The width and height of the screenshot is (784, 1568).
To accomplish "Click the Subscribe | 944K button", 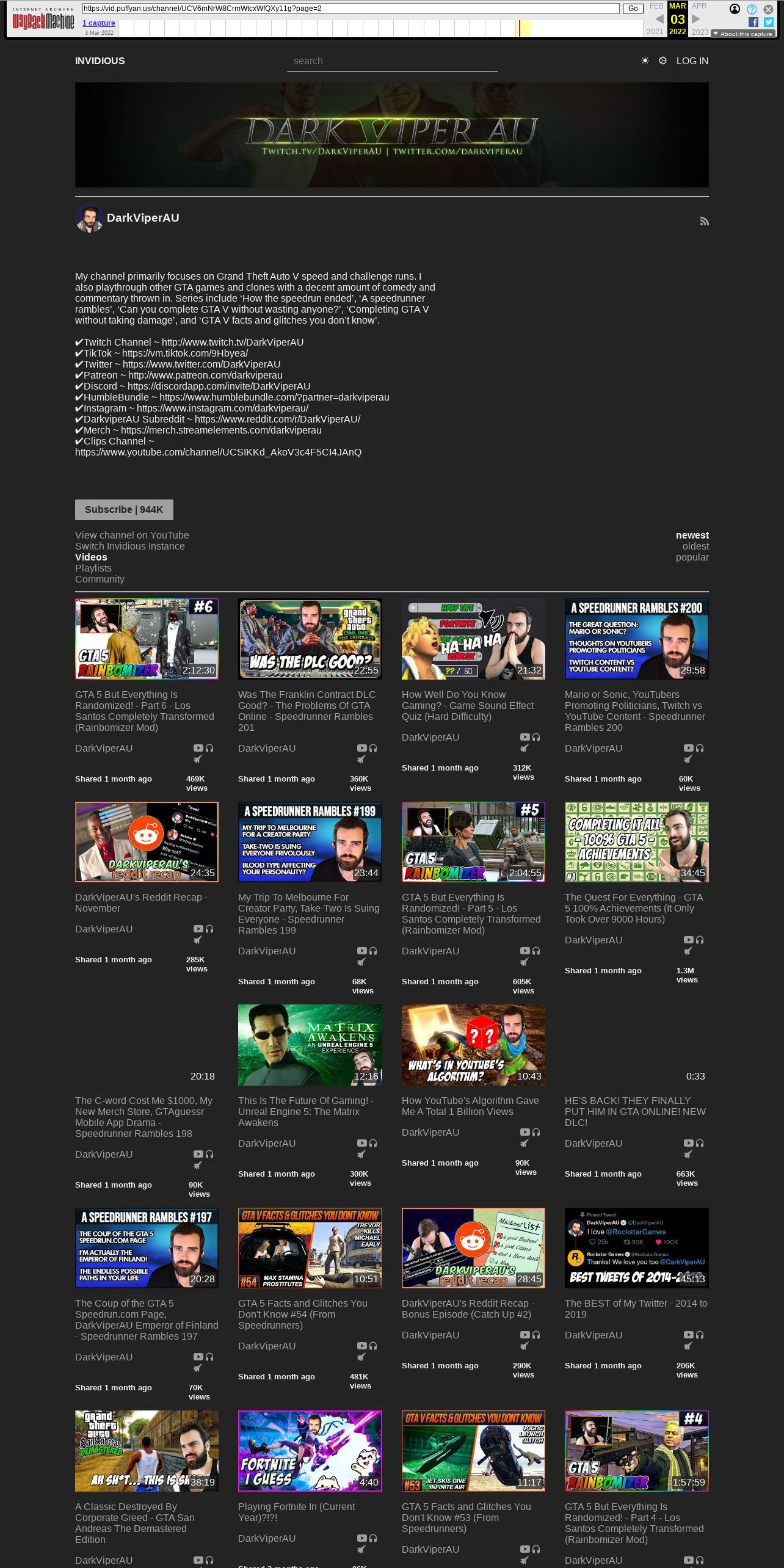I will [124, 510].
